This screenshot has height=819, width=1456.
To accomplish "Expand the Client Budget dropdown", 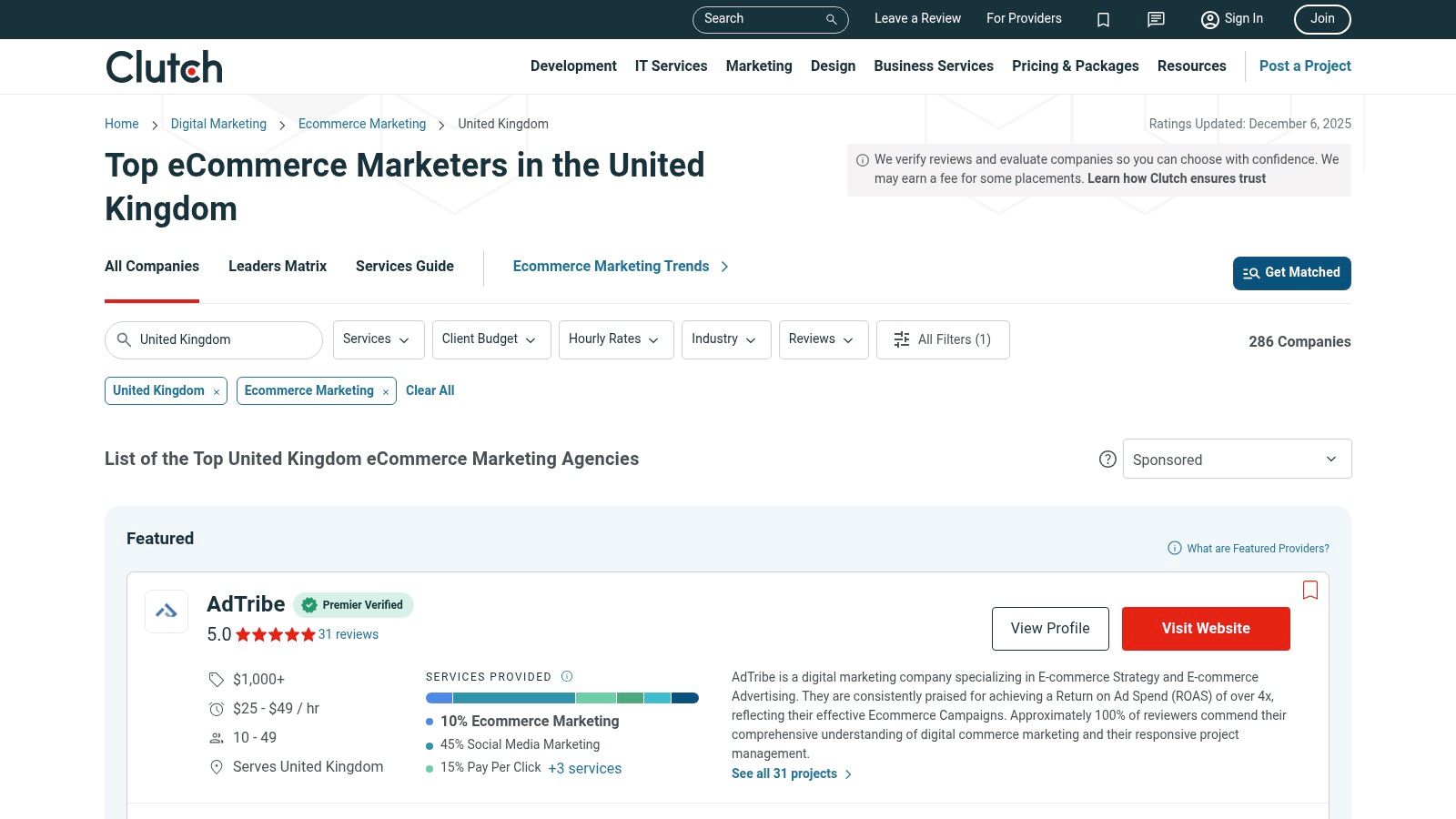I will 490,339.
